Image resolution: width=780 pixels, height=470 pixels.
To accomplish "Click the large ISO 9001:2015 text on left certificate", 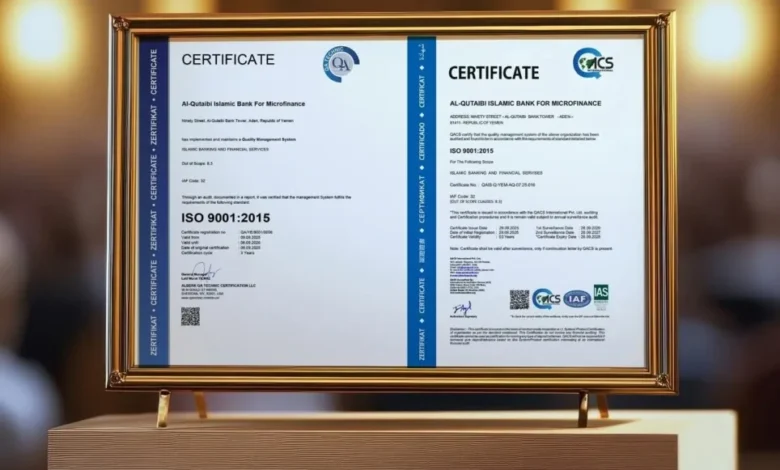I will click(225, 217).
